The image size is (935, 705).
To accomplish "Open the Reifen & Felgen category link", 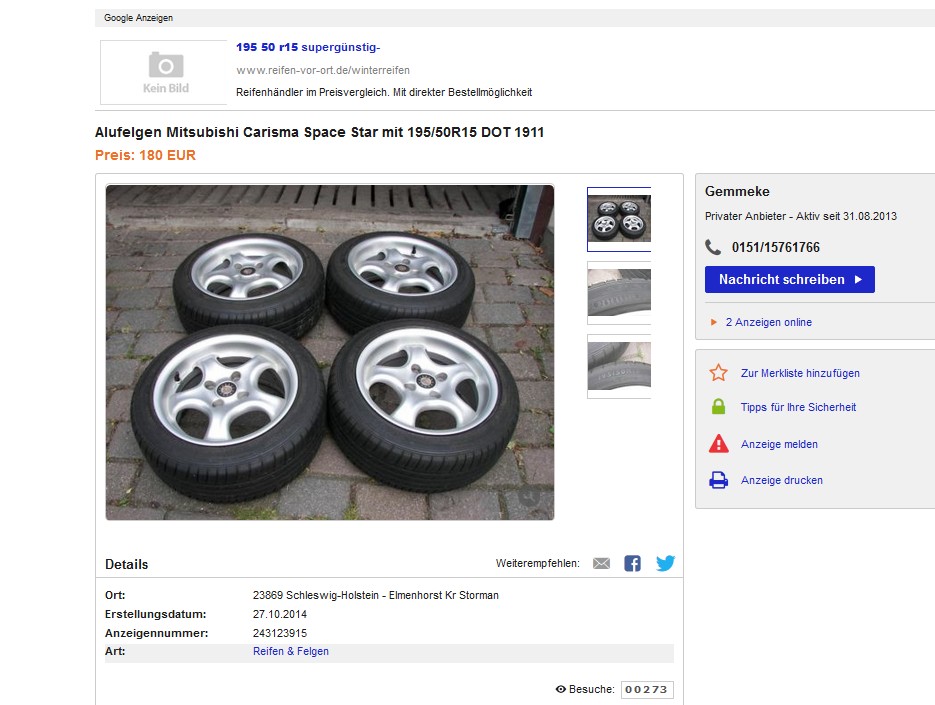I will point(290,651).
